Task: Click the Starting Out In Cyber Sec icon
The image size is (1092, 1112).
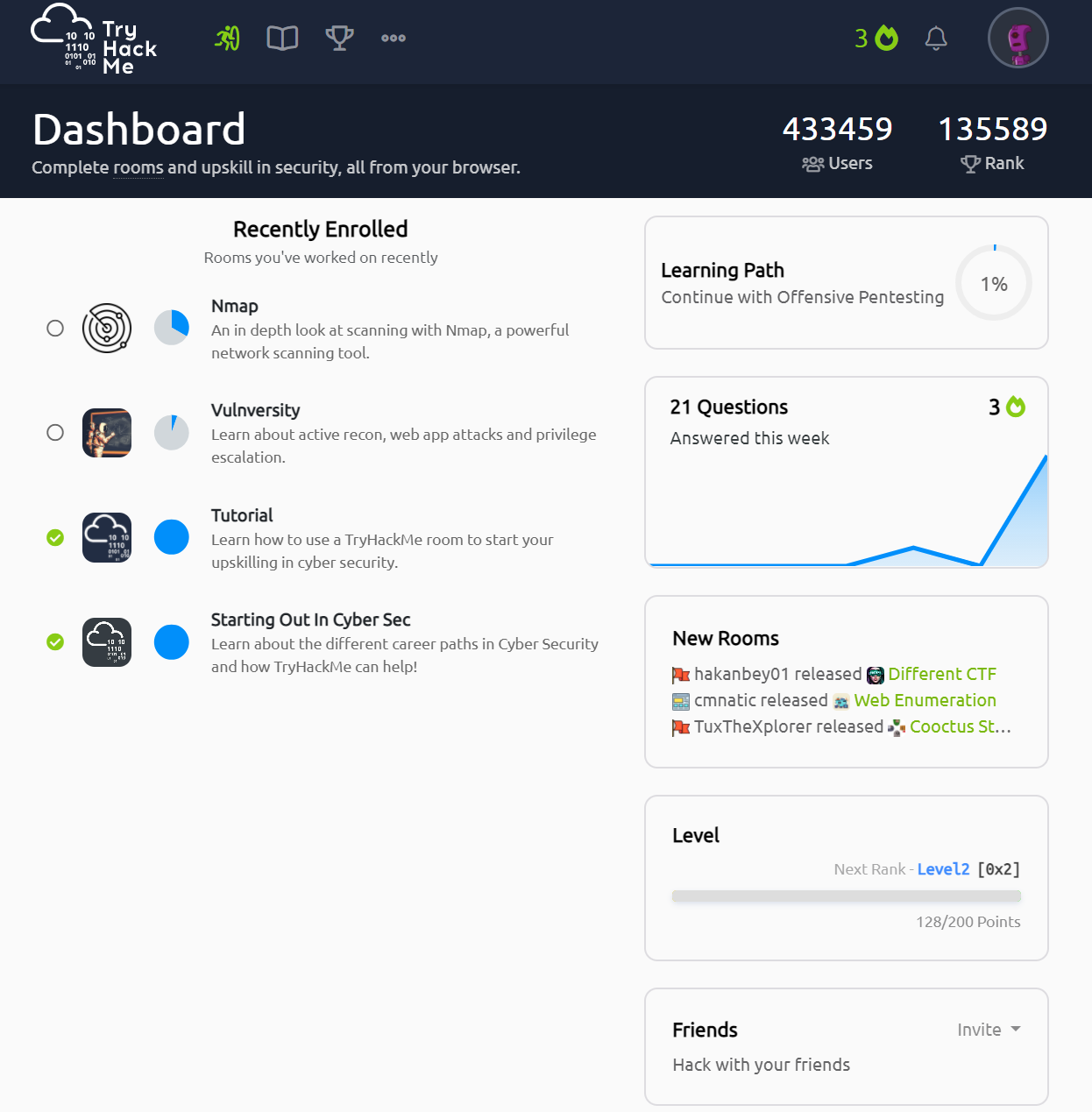Action: (107, 642)
